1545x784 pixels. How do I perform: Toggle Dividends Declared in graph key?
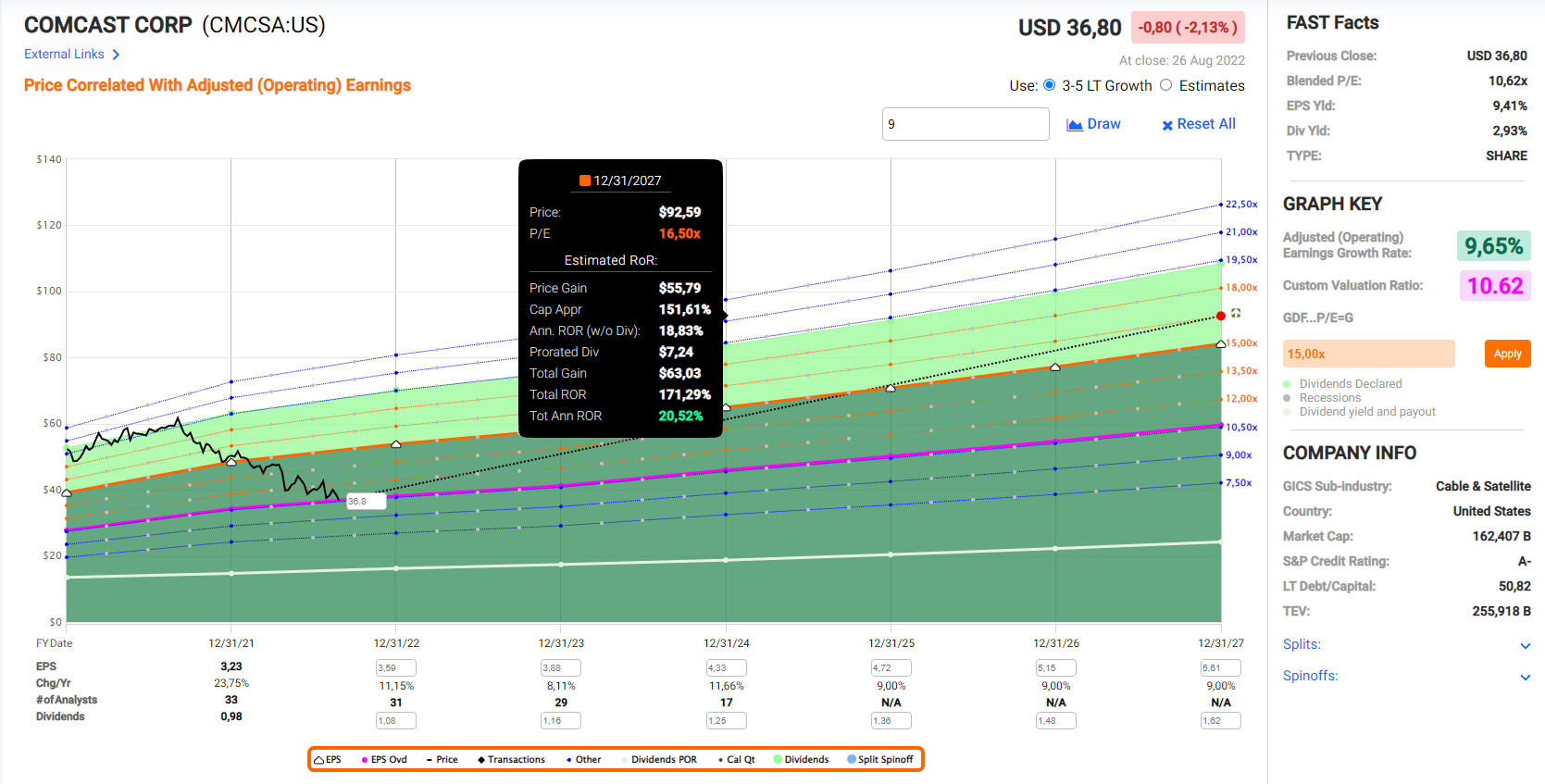(x=1287, y=384)
